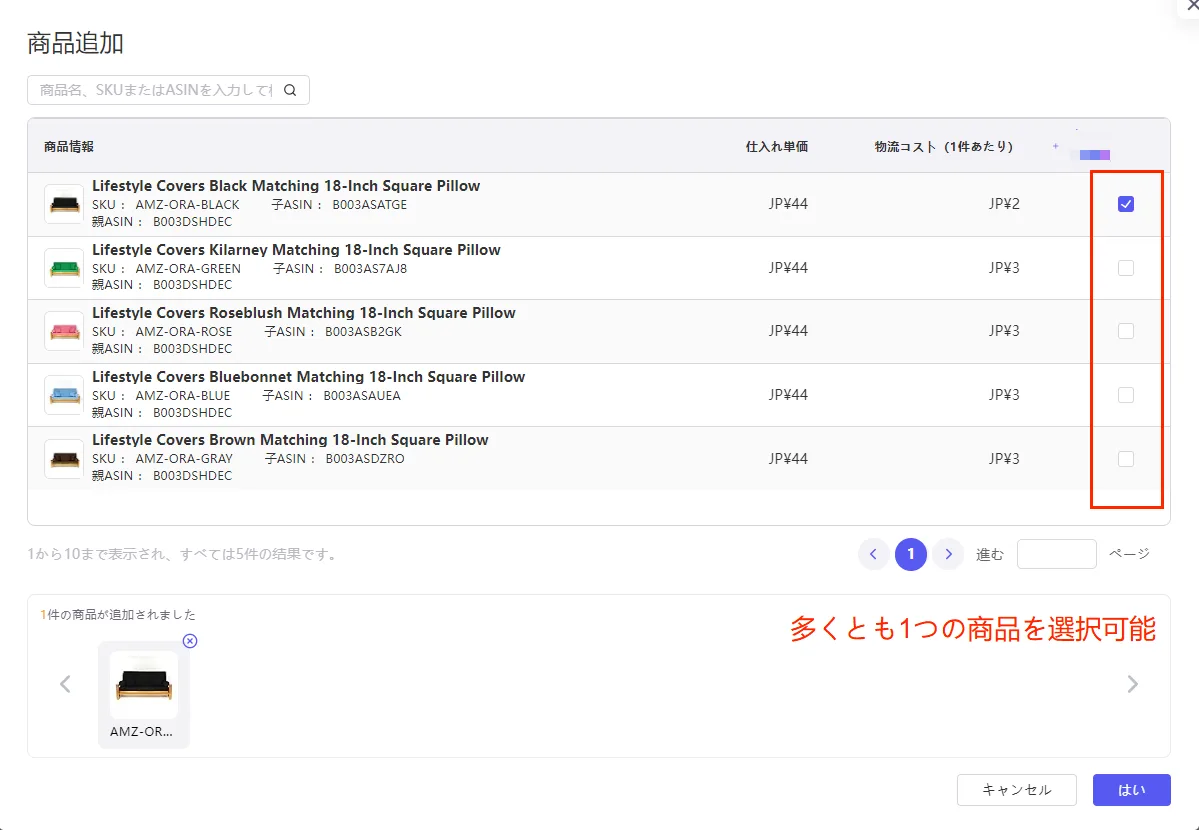Click title Lifestyle Covers Brown Matching pillow
The height and width of the screenshot is (830, 1199).
[290, 440]
